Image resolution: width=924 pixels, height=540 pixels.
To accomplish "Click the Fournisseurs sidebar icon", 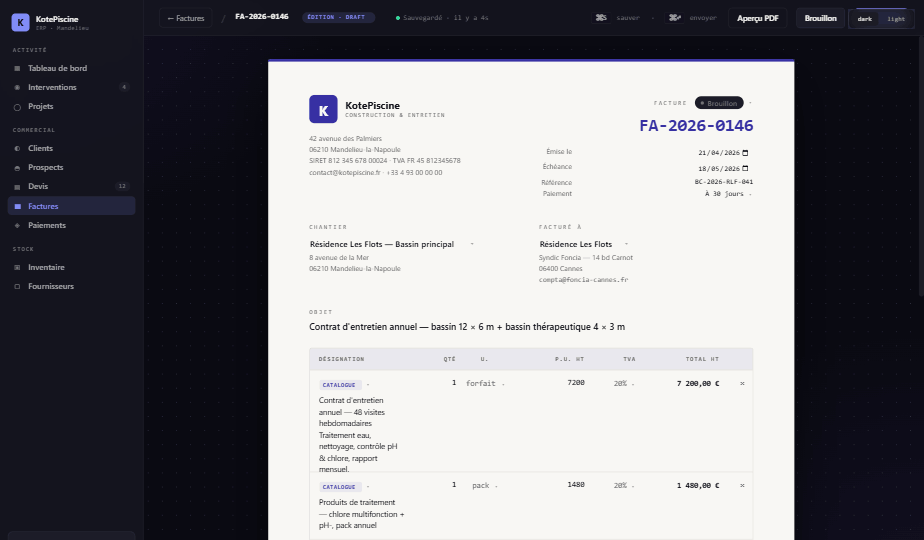I will pos(17,287).
